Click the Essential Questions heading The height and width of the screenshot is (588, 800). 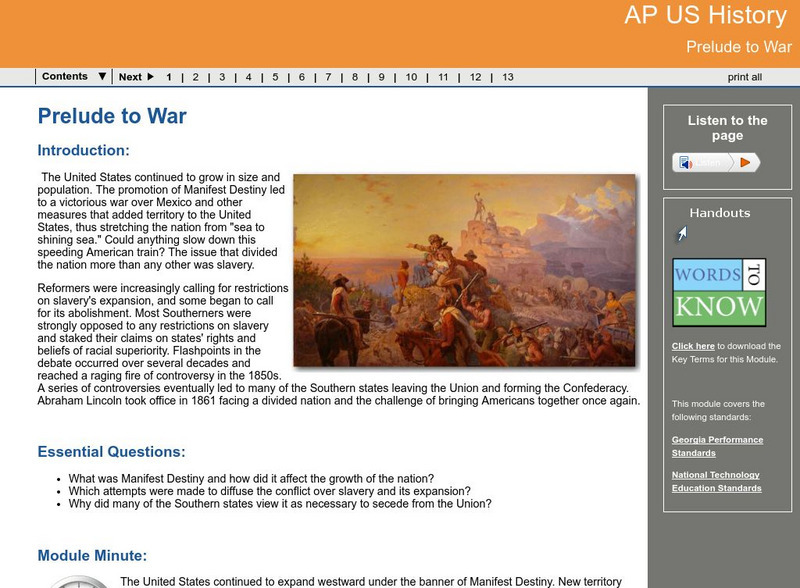(x=111, y=452)
